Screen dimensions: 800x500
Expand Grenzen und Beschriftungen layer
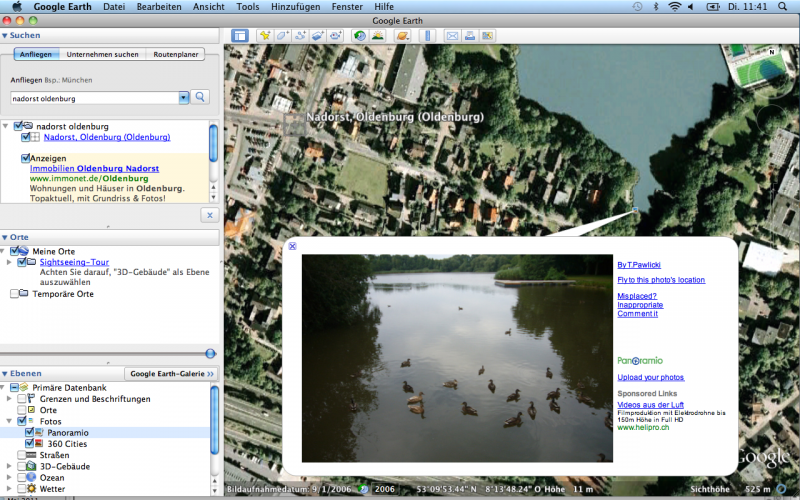10,399
